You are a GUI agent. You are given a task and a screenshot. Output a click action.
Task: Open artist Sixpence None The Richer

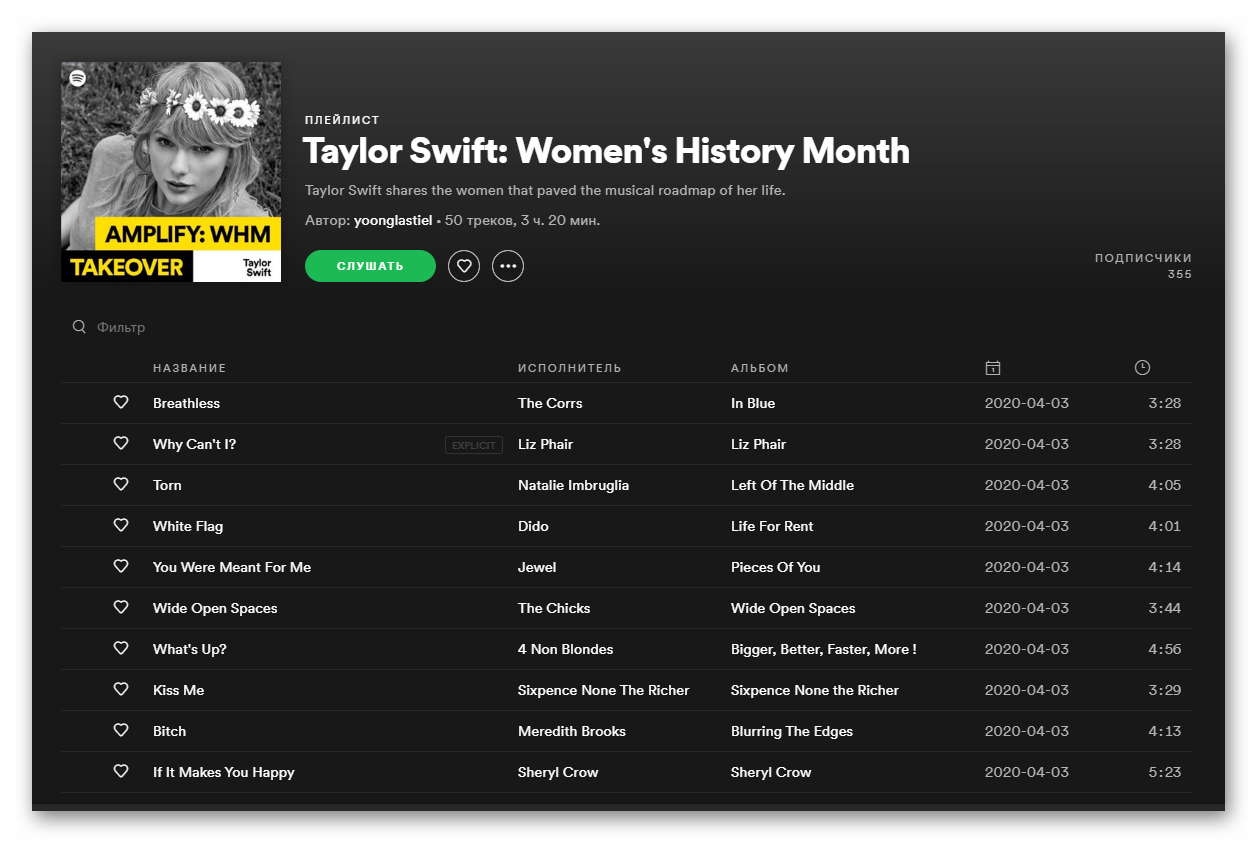[604, 690]
